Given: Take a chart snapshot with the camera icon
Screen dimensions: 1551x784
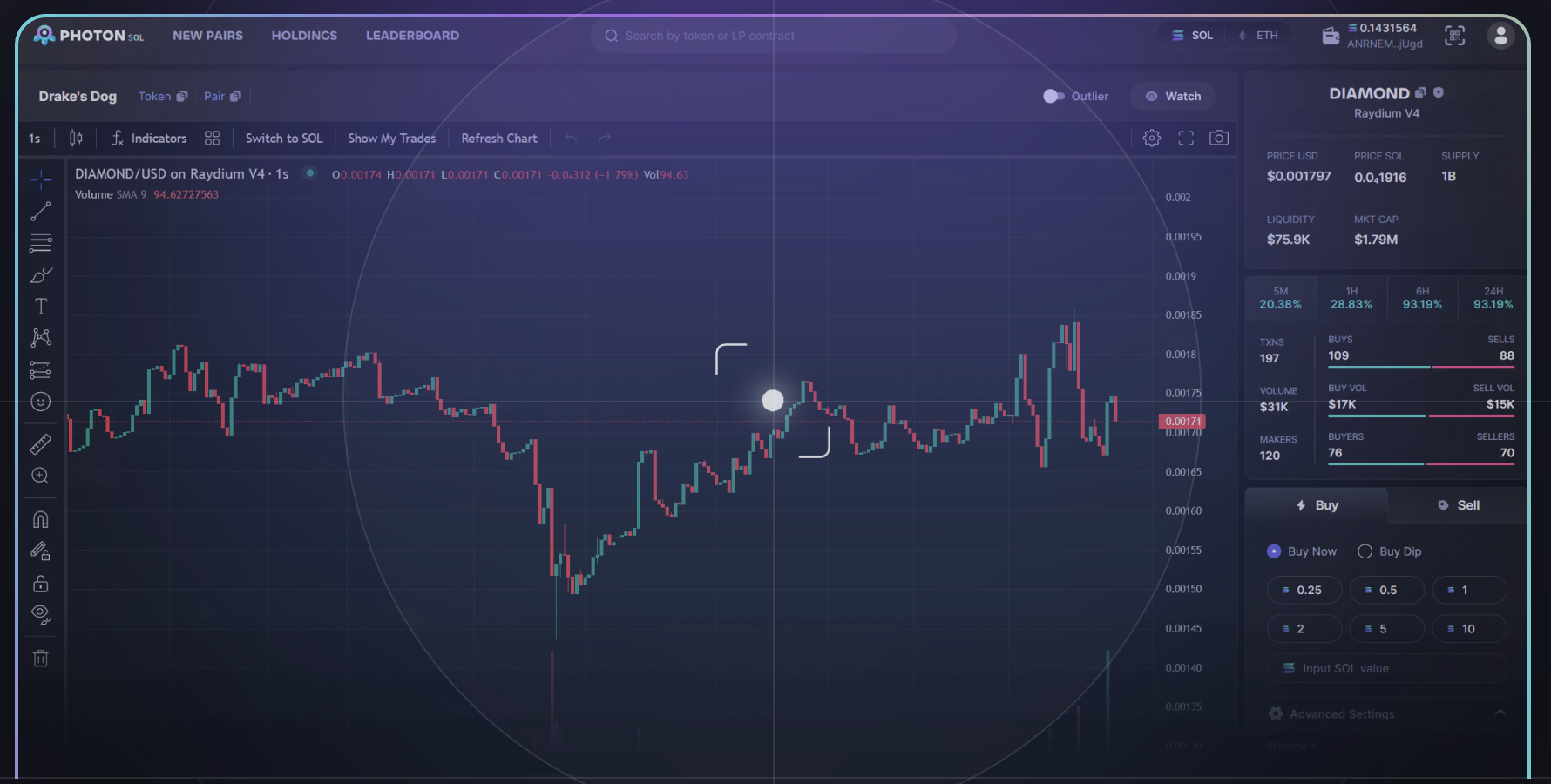Looking at the screenshot, I should tap(1219, 138).
